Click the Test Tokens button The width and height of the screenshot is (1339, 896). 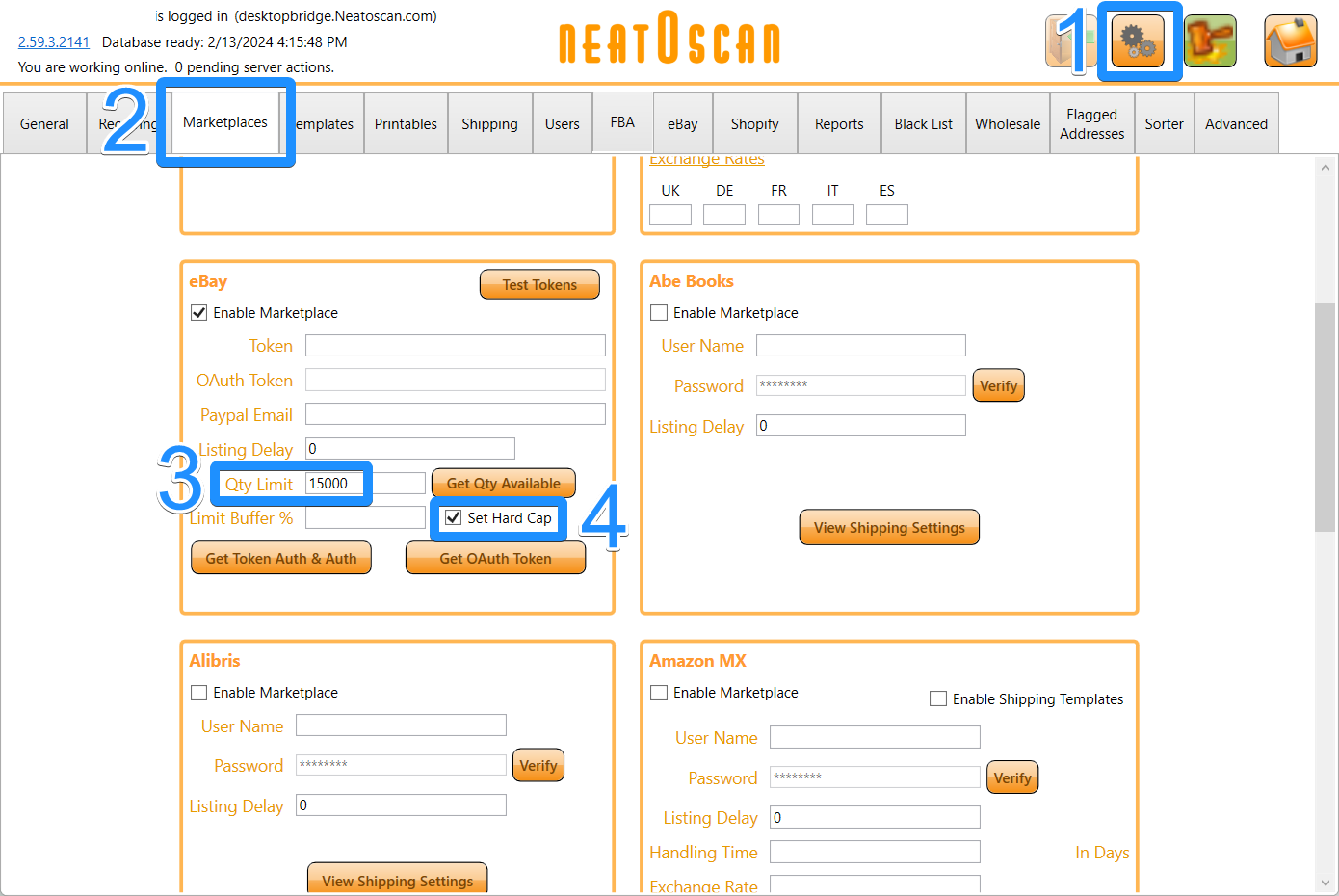click(539, 284)
